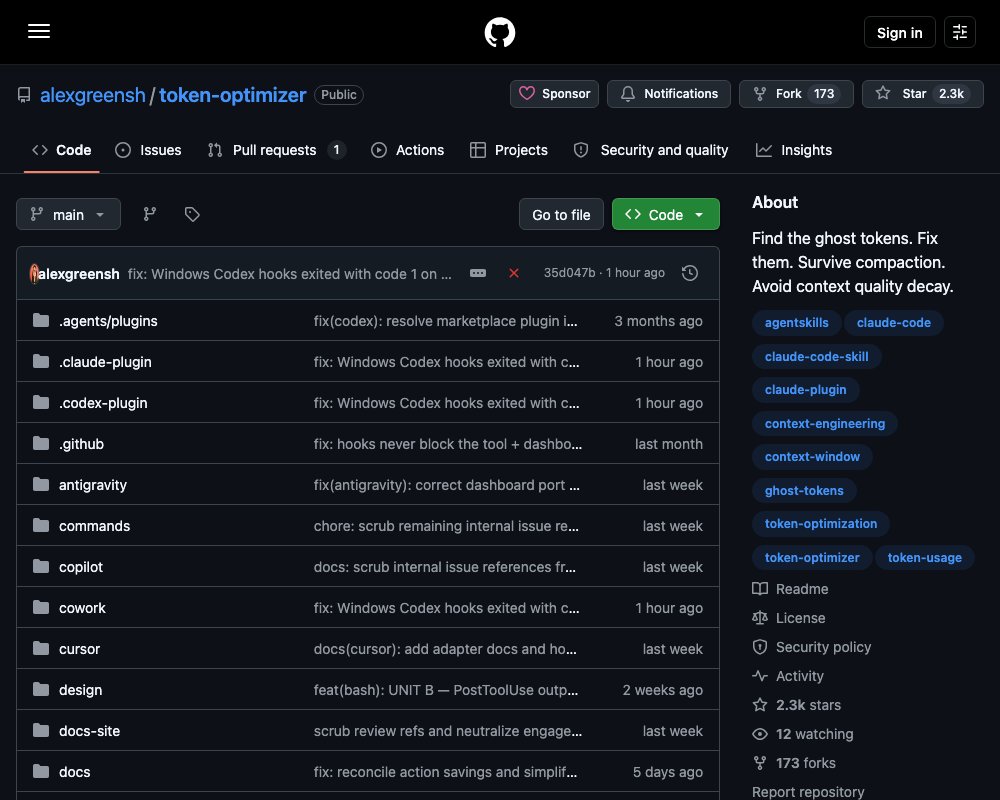Click the Go to file button

pos(561,215)
